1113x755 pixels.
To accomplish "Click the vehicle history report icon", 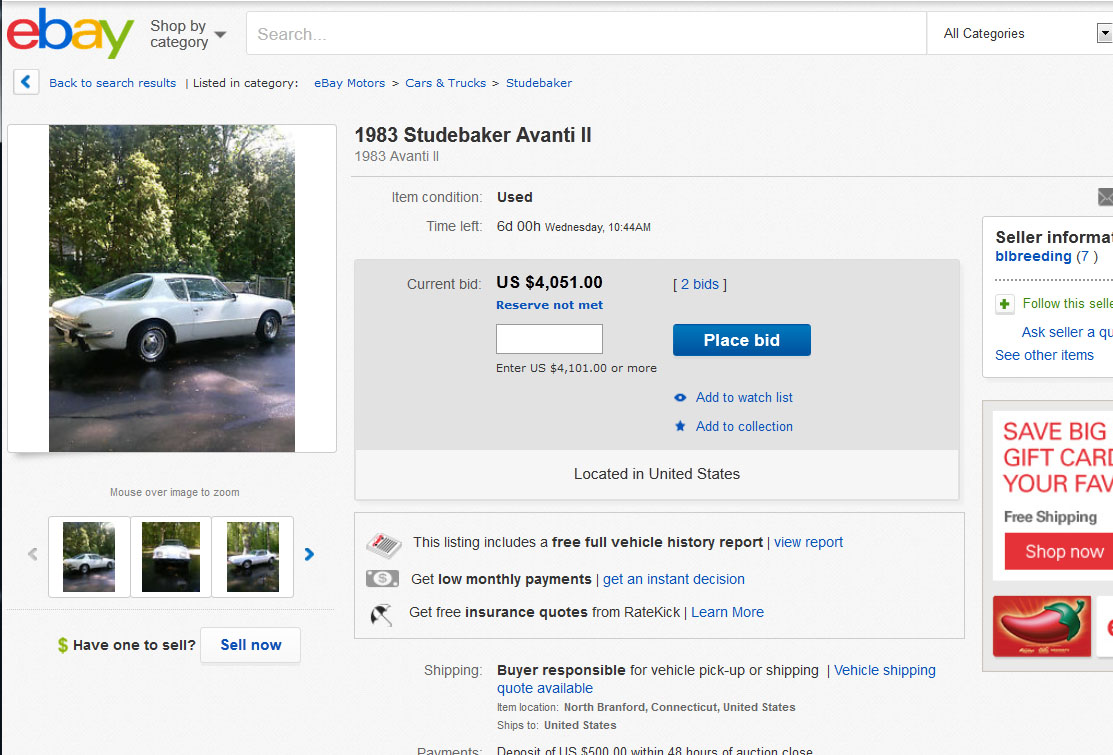I will tap(383, 543).
